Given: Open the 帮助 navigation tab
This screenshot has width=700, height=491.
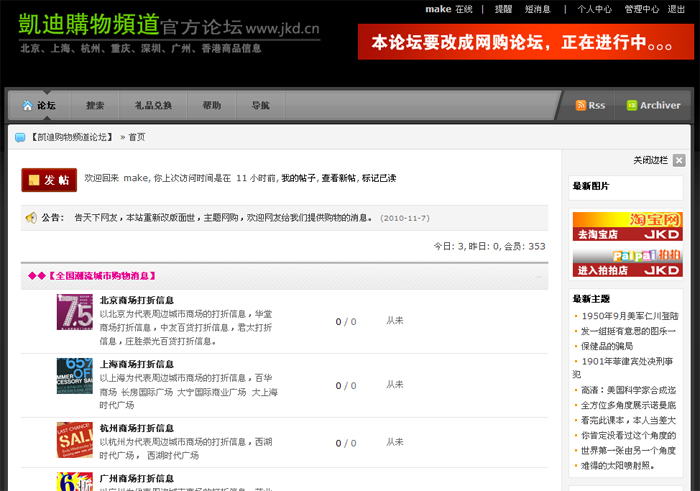Looking at the screenshot, I should tap(212, 105).
